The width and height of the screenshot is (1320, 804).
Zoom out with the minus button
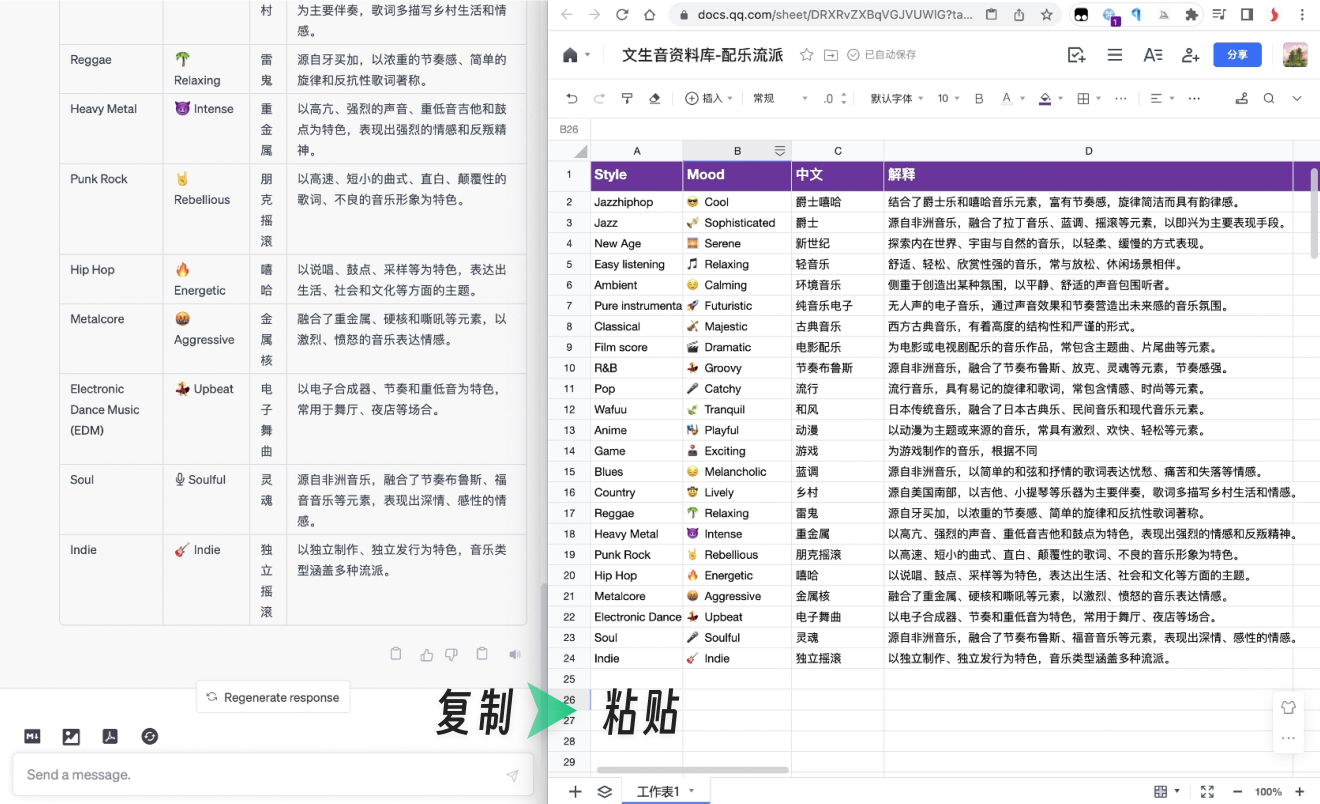tap(1237, 791)
